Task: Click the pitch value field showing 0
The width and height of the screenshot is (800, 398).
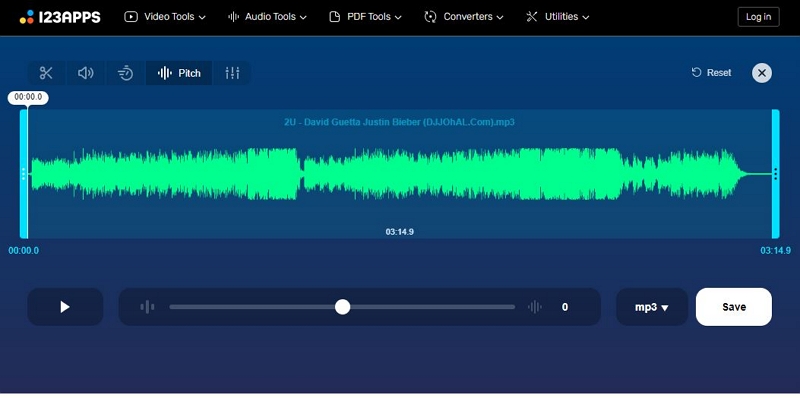Action: click(565, 307)
